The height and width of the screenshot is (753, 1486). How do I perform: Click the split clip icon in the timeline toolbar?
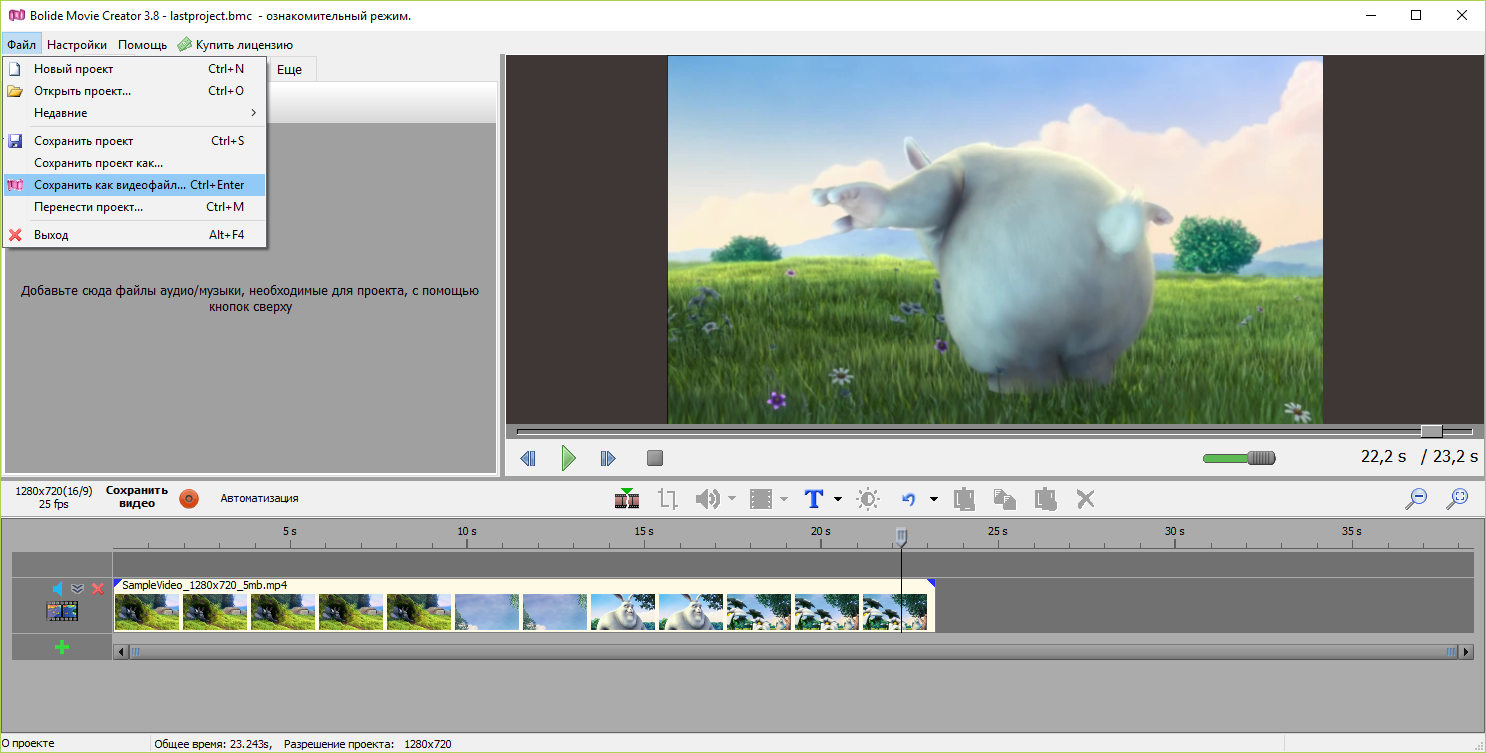tap(627, 498)
